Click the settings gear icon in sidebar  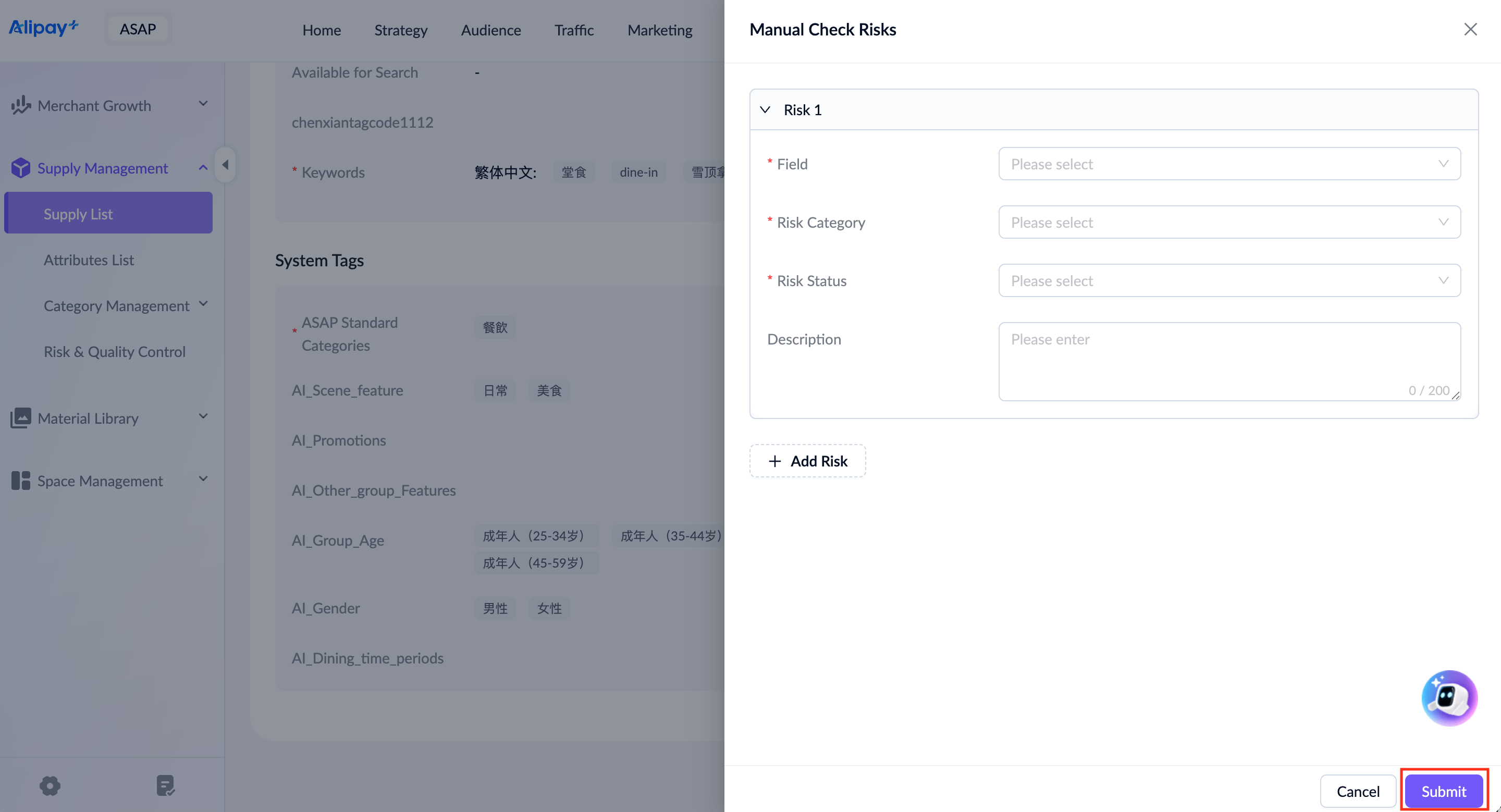(50, 785)
